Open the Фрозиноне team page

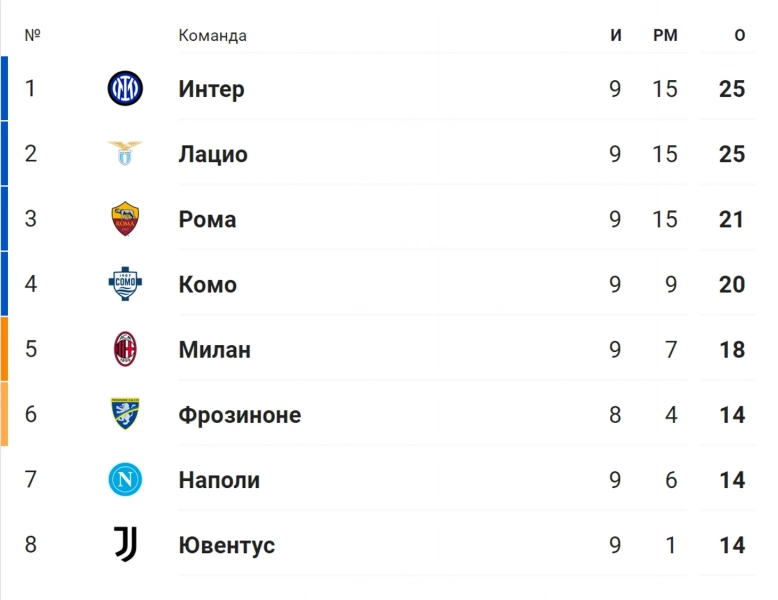(240, 415)
